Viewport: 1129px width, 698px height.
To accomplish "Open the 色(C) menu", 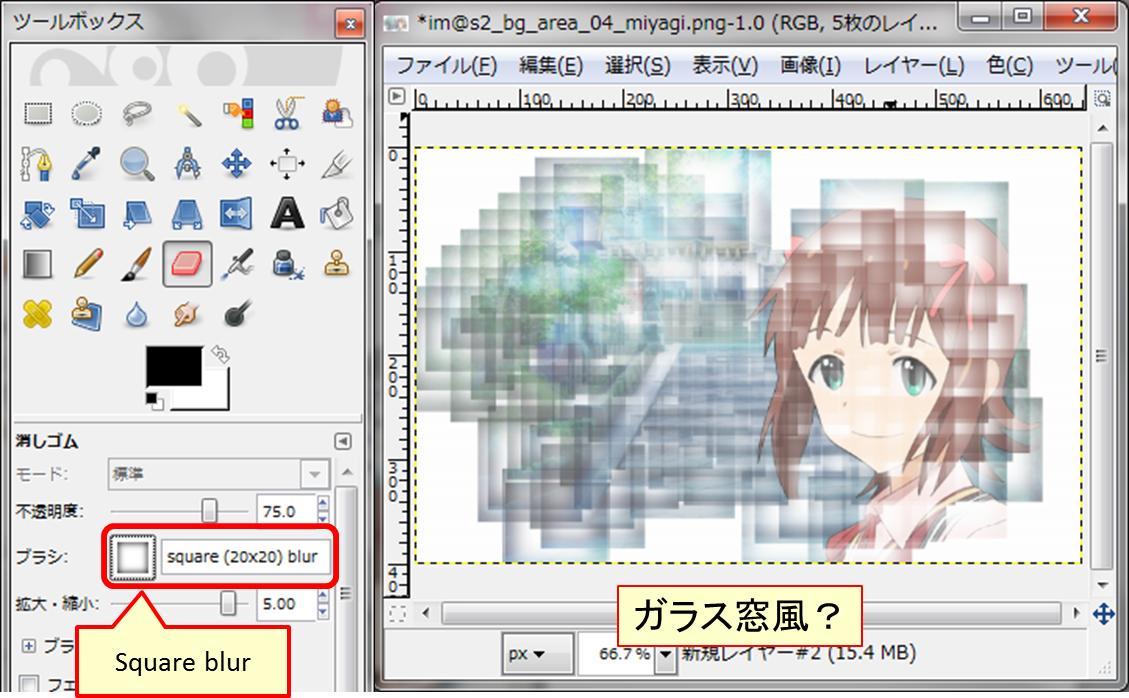I will 1009,66.
